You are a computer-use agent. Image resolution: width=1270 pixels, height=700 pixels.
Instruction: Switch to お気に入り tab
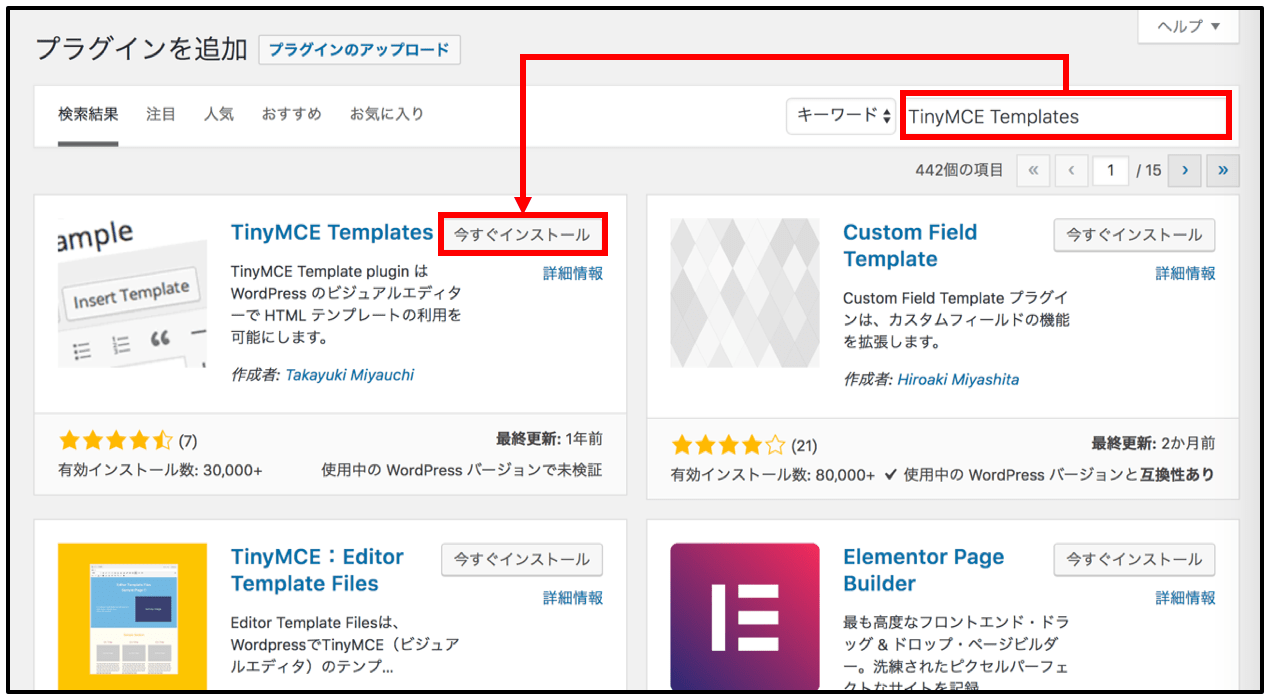click(x=387, y=114)
